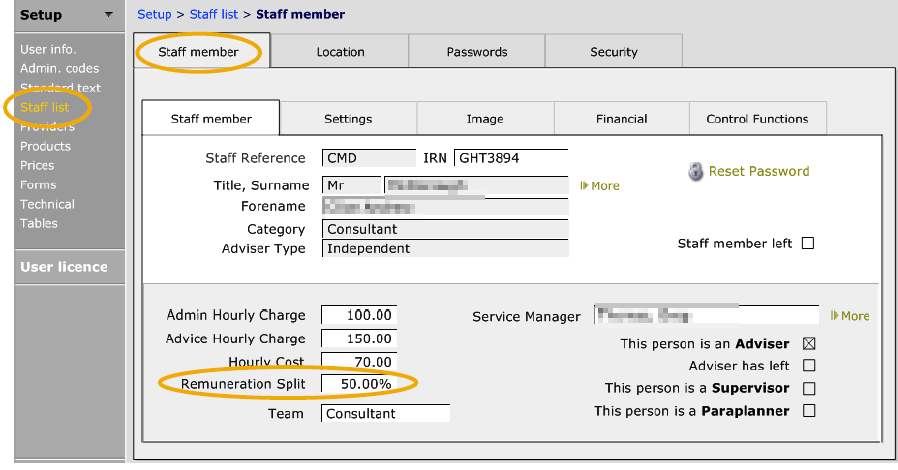The image size is (898, 470).
Task: Click the Adviser Type Independent field
Action: pyautogui.click(x=445, y=248)
